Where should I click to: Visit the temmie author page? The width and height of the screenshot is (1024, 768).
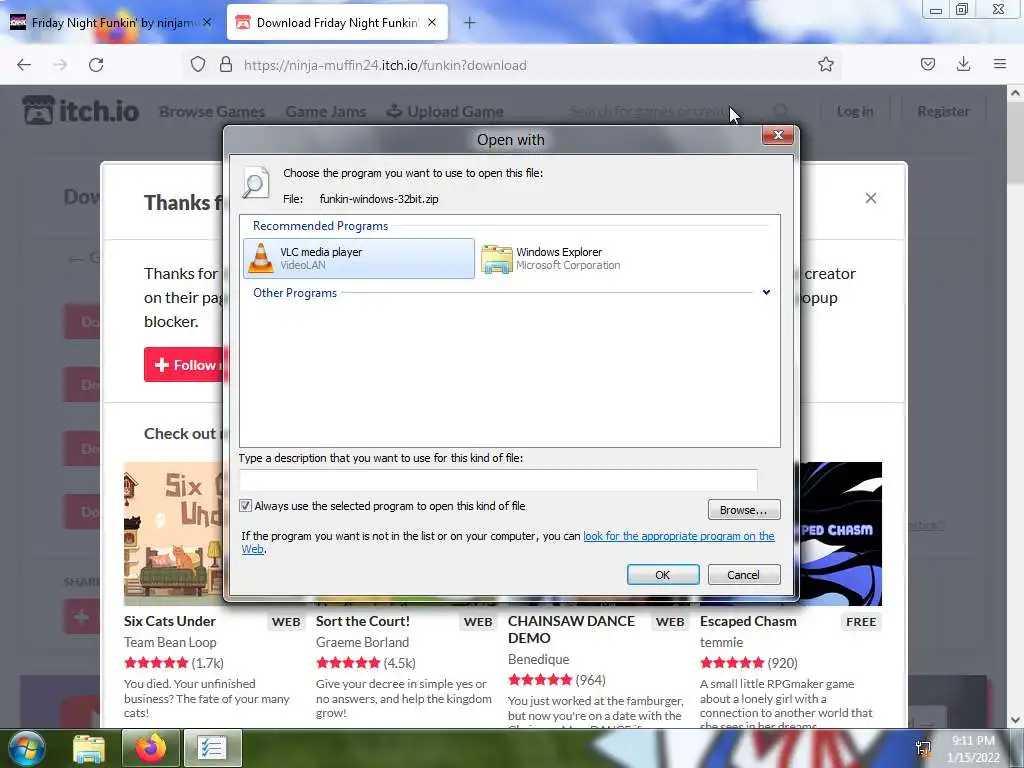722,643
